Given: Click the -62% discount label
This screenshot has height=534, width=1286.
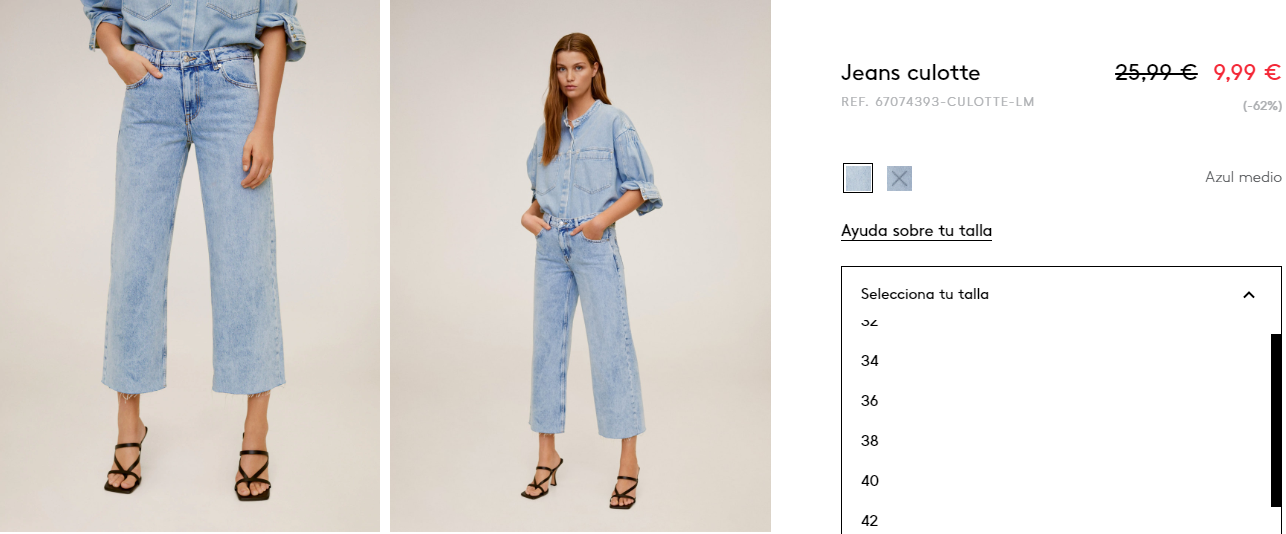Looking at the screenshot, I should (x=1262, y=105).
